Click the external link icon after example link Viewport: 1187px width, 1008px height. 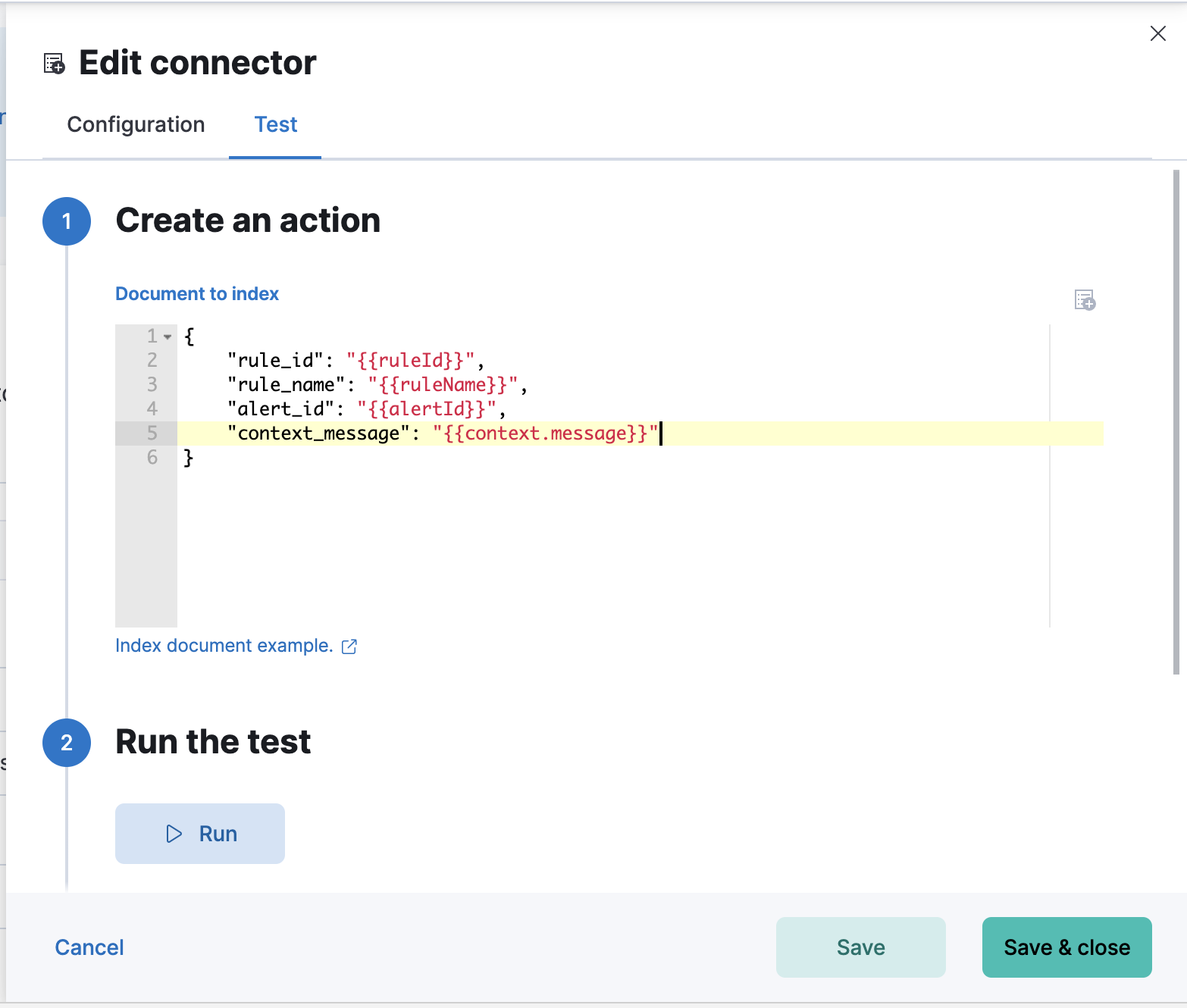coord(349,646)
